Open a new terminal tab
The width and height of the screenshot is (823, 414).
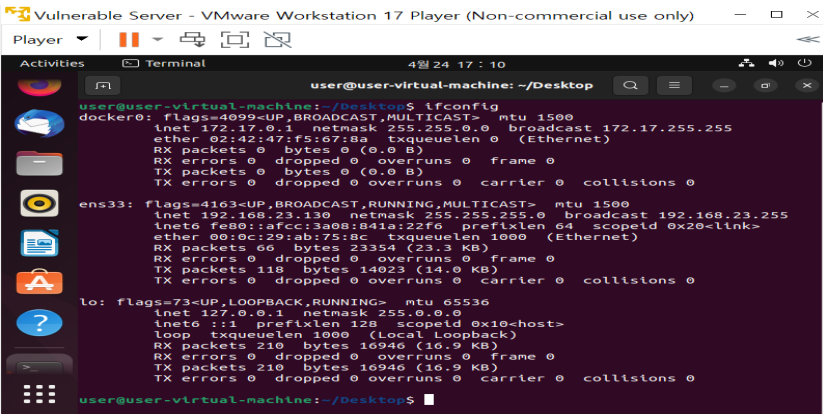pos(103,85)
